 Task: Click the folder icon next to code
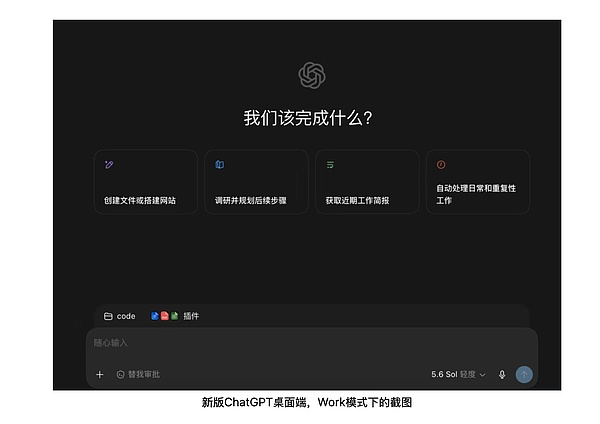[108, 316]
